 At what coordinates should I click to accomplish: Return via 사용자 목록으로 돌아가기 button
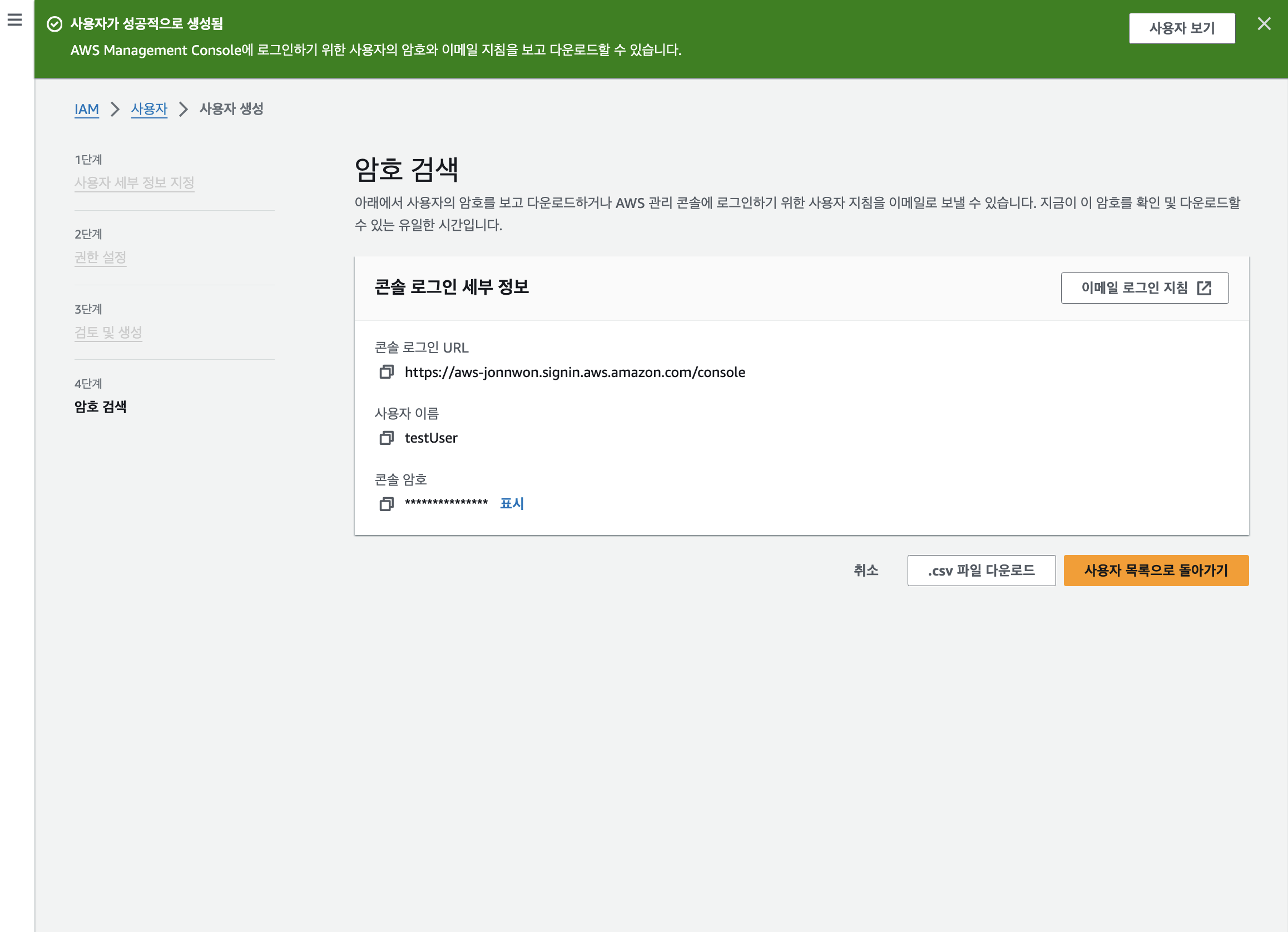click(x=1155, y=570)
